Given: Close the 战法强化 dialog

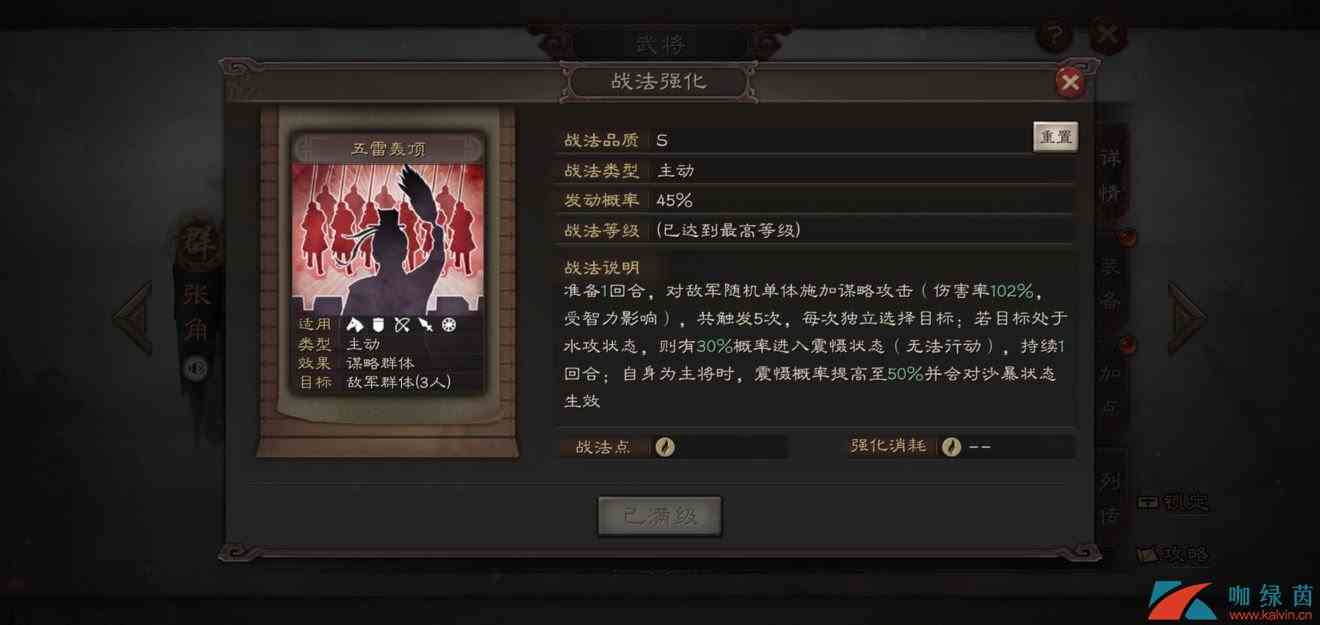Looking at the screenshot, I should click(x=1070, y=82).
